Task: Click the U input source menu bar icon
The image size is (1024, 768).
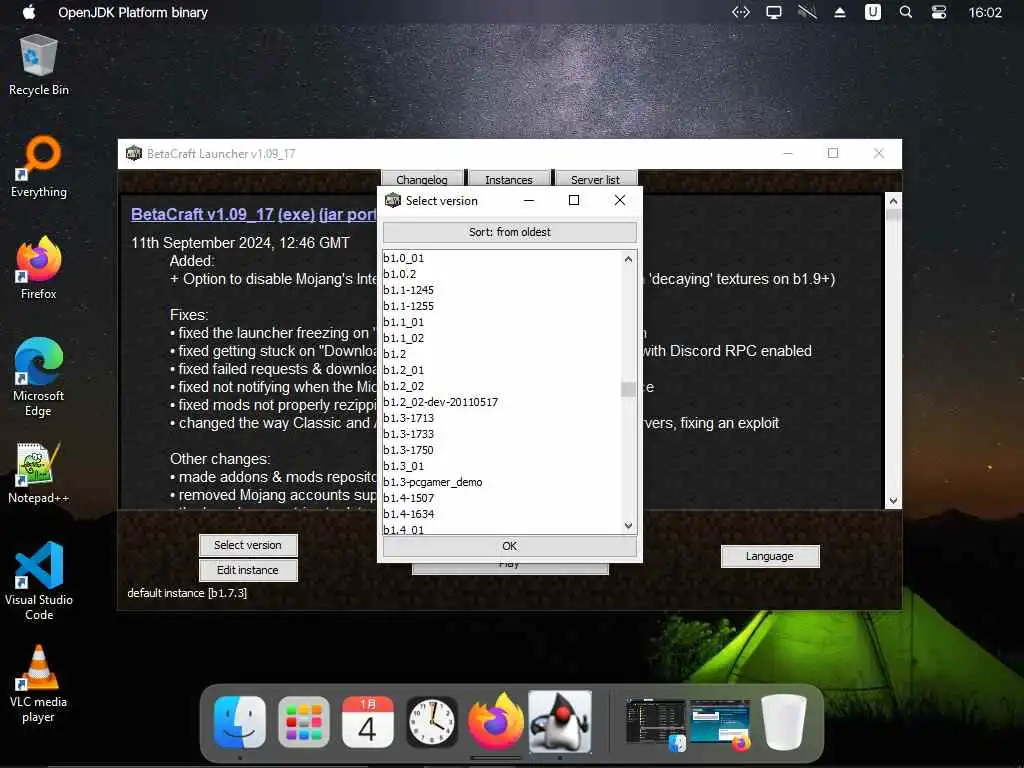Action: coord(872,12)
